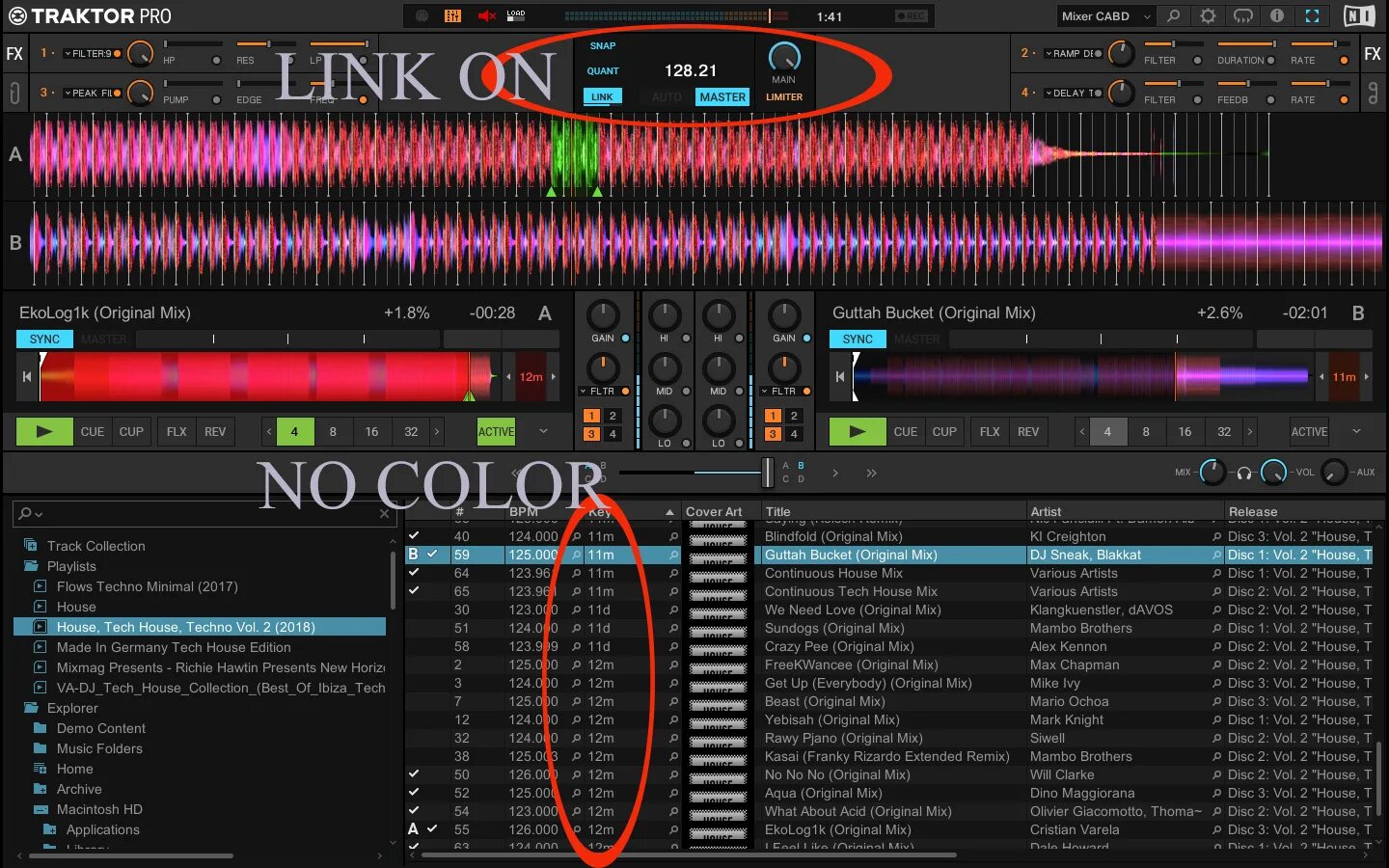The image size is (1389, 868).
Task: Sort tracks by Artist column header
Action: (1046, 511)
